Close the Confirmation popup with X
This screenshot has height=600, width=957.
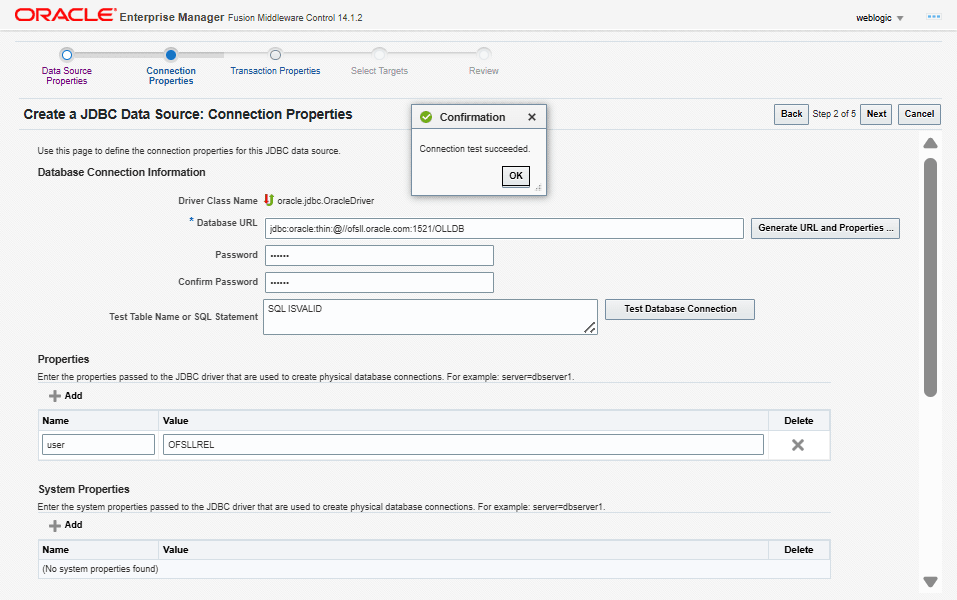pyautogui.click(x=532, y=117)
